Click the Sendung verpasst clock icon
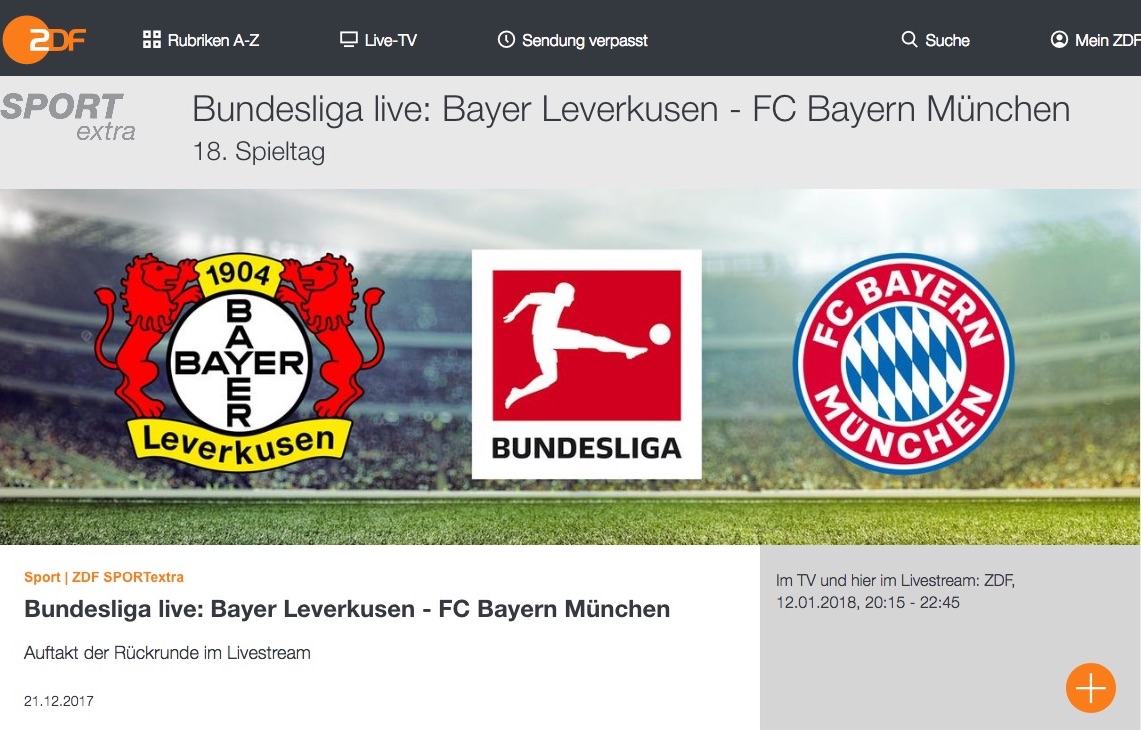Screen dimensions: 1141x730 pyautogui.click(x=506, y=39)
